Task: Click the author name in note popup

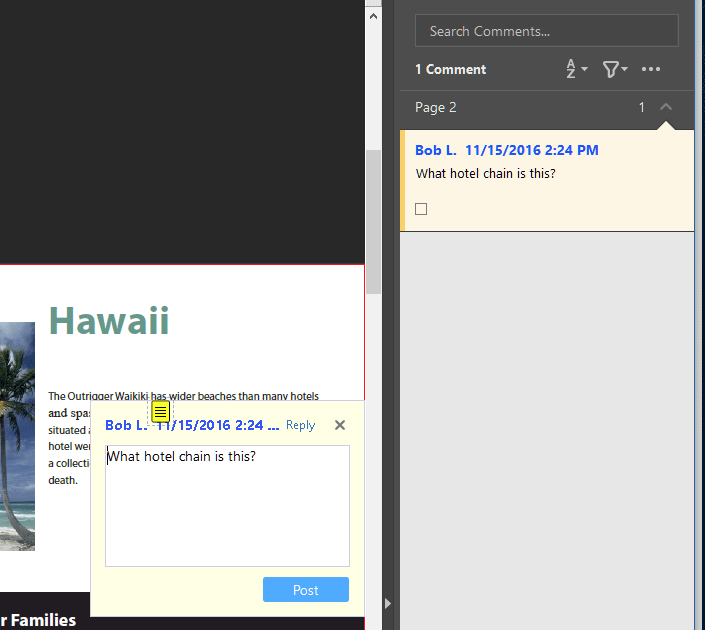Action: point(125,426)
